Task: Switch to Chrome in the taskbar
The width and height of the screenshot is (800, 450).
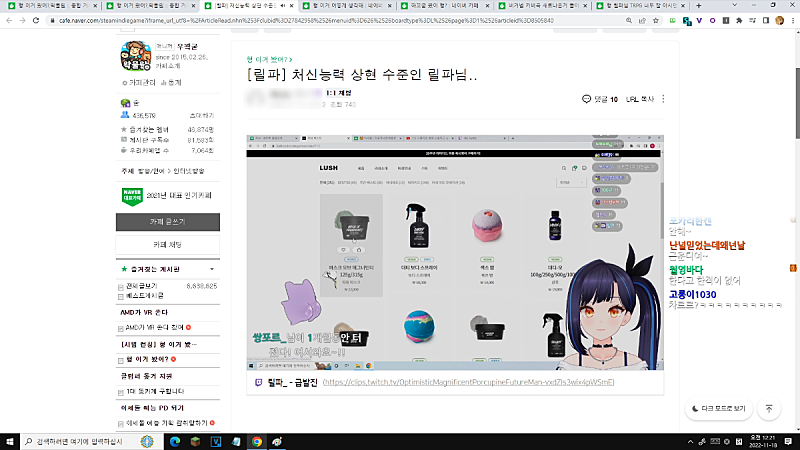Action: point(257,441)
